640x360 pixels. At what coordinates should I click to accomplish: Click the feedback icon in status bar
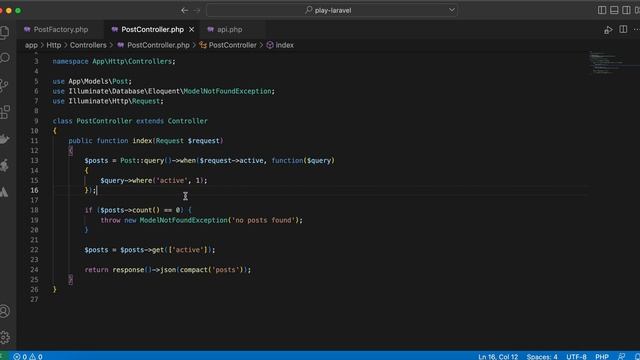pos(622,356)
